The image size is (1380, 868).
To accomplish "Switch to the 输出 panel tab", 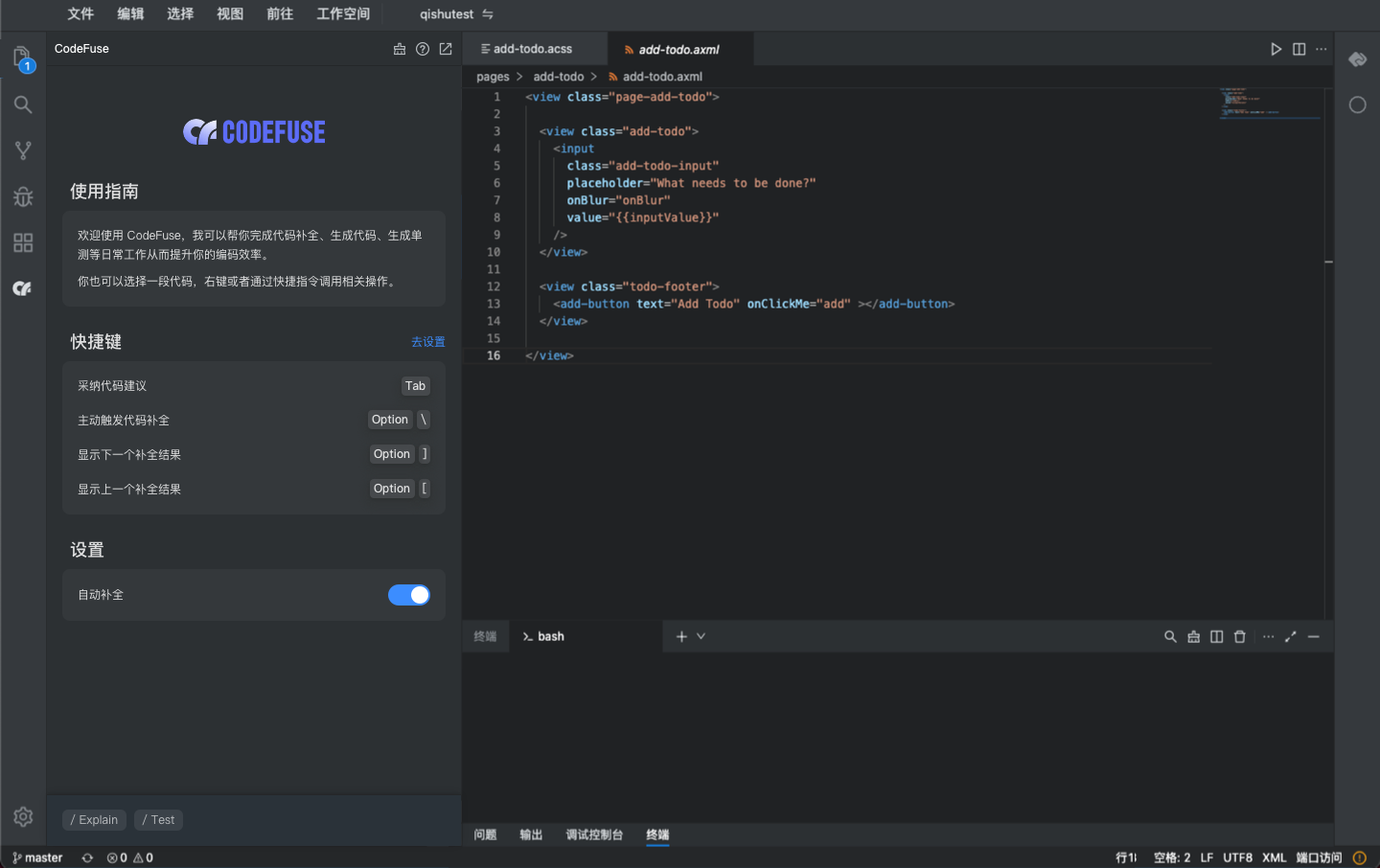I will coord(531,834).
